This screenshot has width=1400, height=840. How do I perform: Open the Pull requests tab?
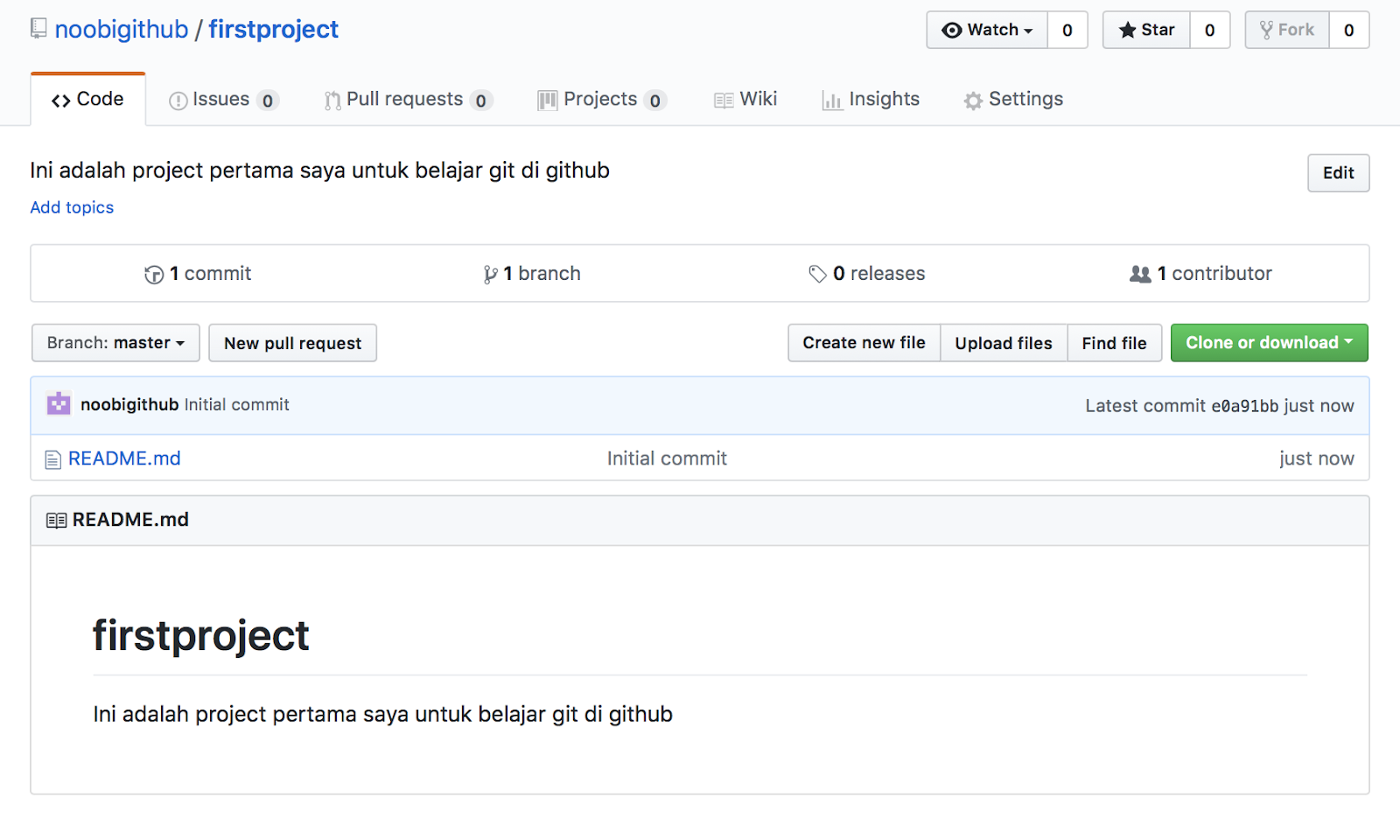pyautogui.click(x=406, y=100)
